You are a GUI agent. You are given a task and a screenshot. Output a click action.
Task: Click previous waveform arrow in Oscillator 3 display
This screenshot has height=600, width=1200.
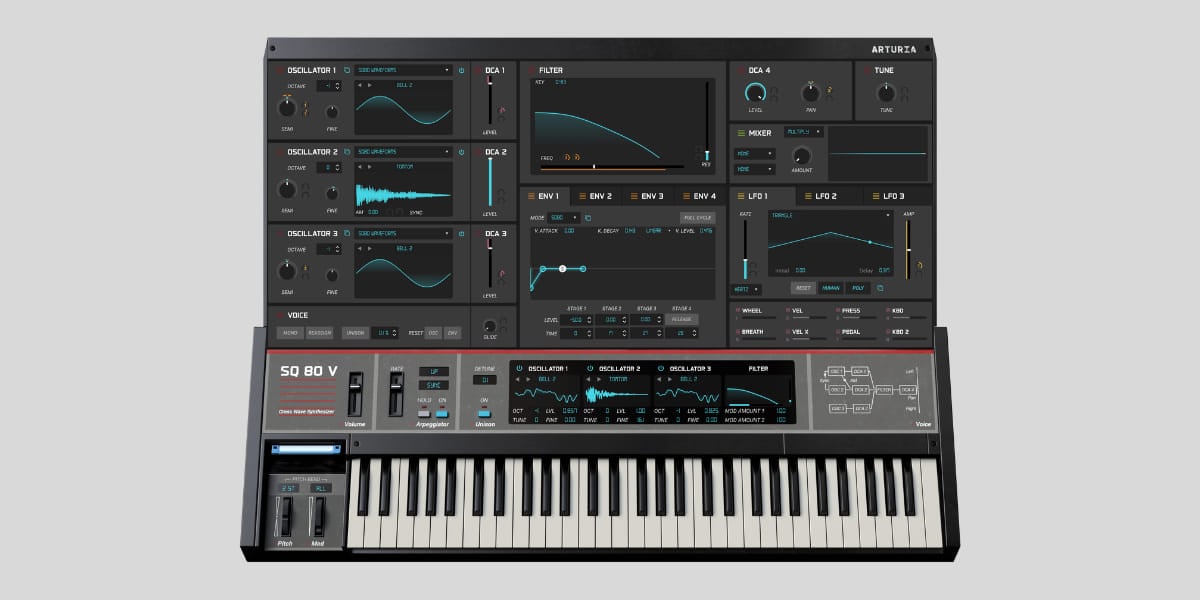pyautogui.click(x=361, y=249)
